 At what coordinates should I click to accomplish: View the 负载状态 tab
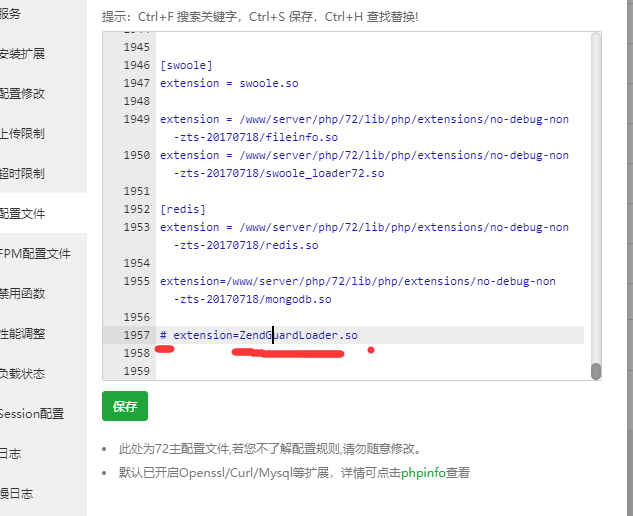click(x=24, y=373)
